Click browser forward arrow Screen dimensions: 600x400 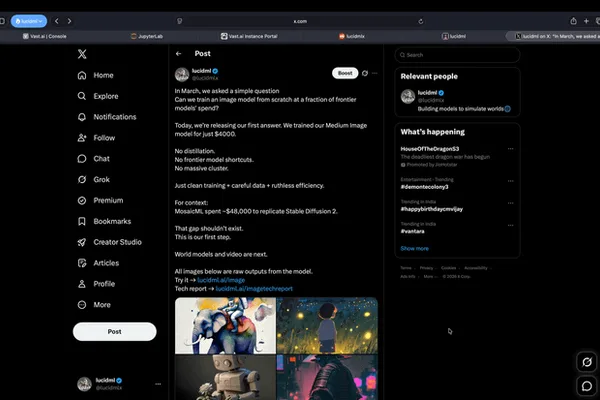[69, 21]
